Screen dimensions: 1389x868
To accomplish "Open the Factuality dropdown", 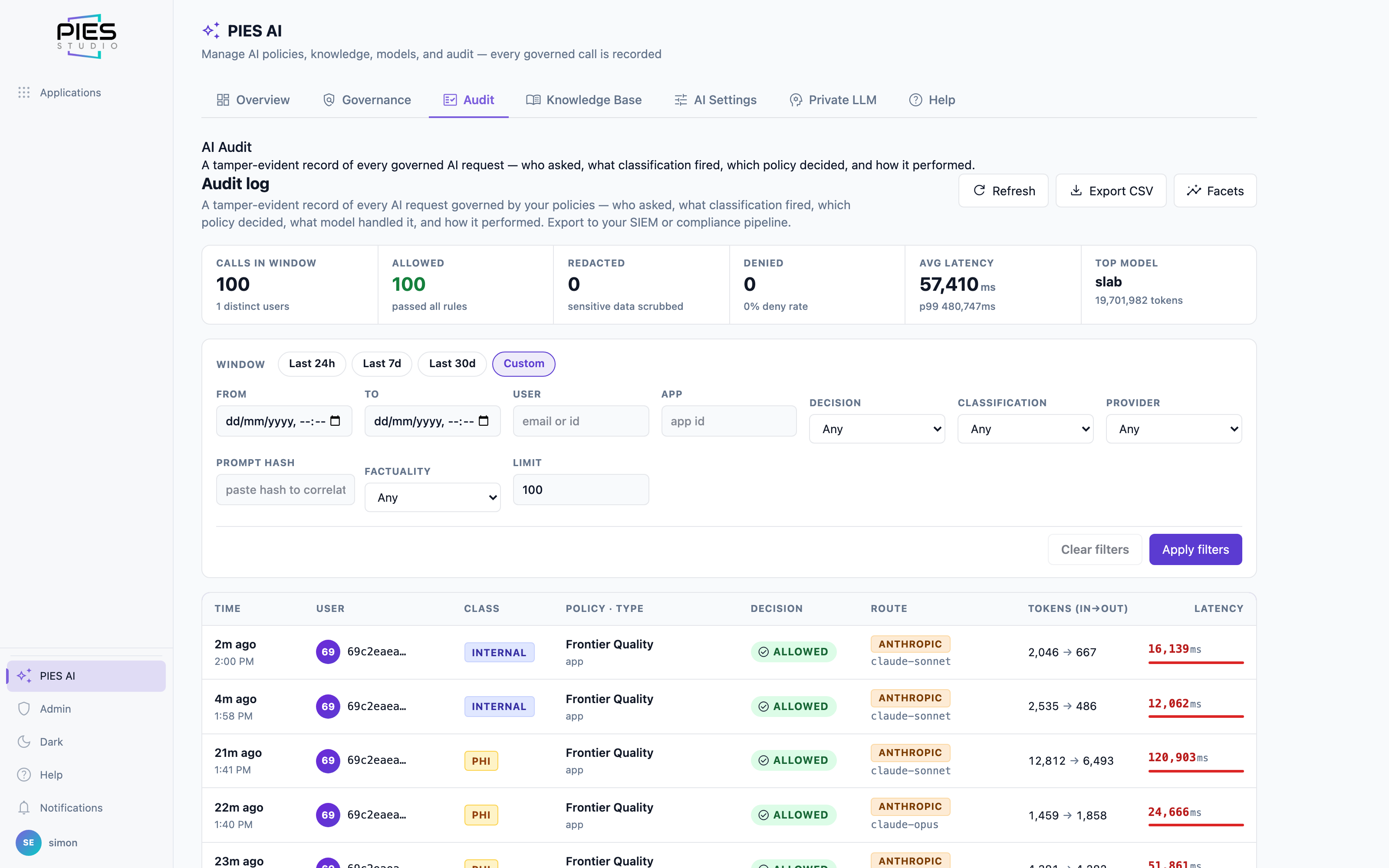I will coord(432,497).
